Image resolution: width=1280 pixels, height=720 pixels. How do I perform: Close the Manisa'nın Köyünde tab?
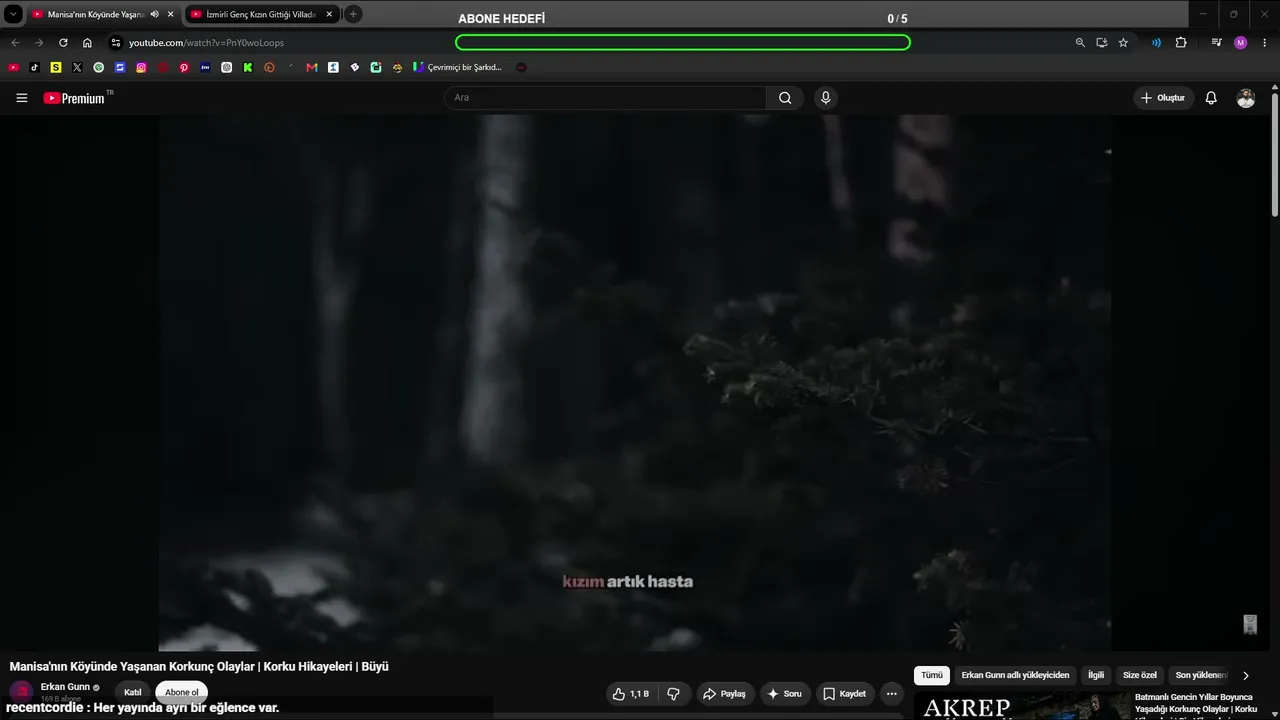point(171,14)
